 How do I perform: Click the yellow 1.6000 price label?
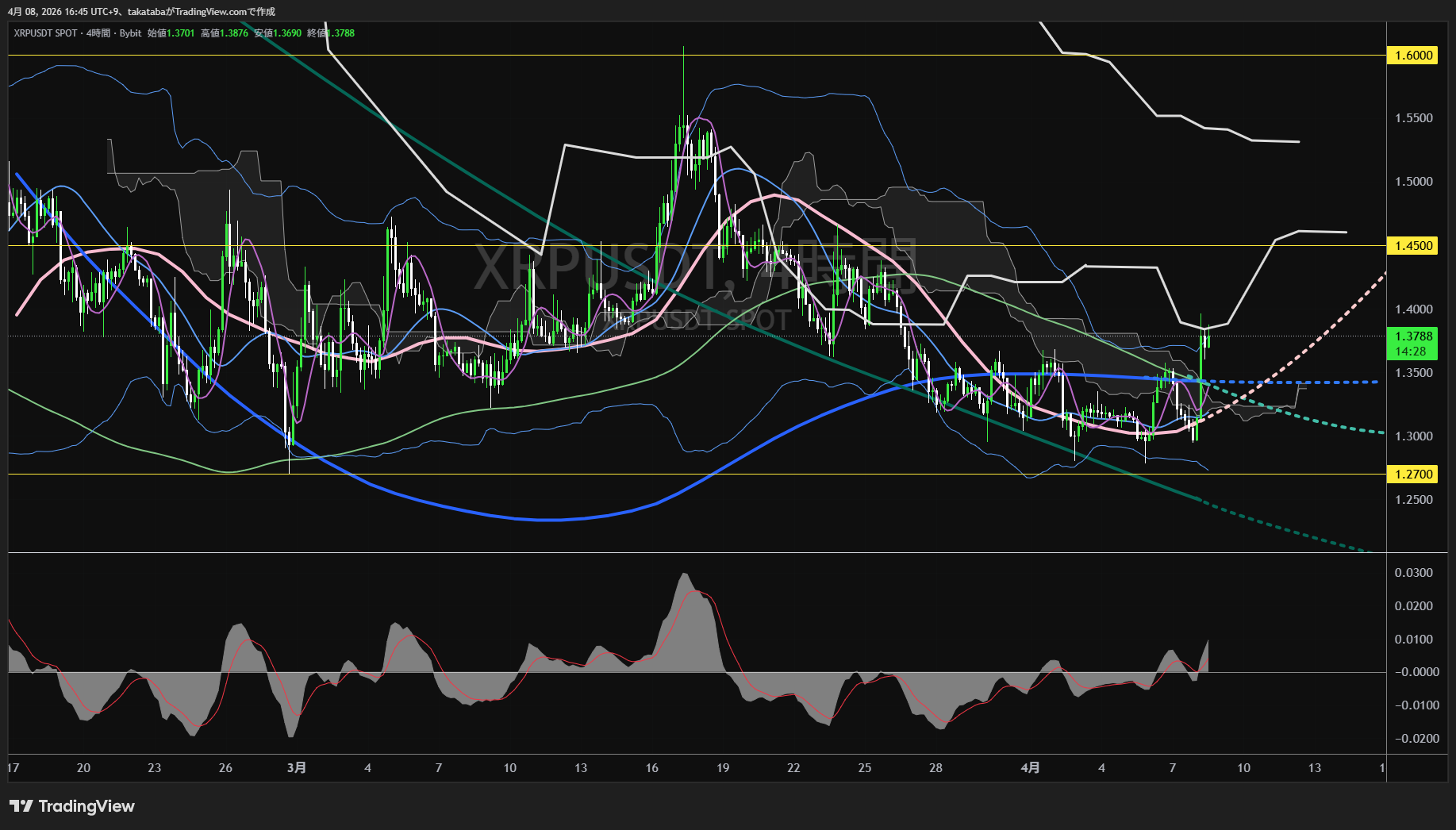click(1413, 55)
